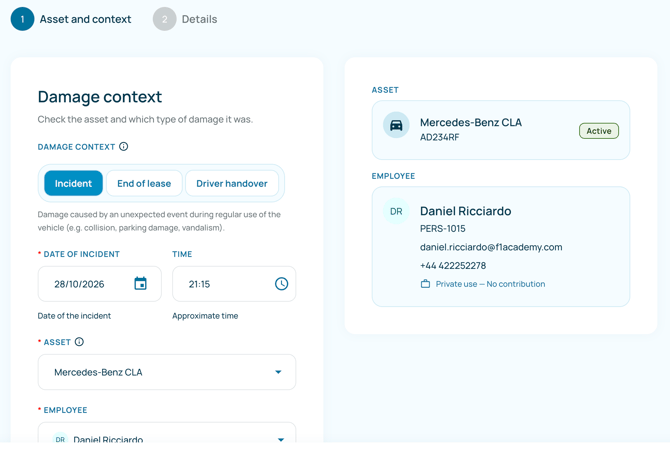This screenshot has height=451, width=670.
Task: Click email daniel.ricciardo@f1academy.com
Action: click(x=491, y=247)
